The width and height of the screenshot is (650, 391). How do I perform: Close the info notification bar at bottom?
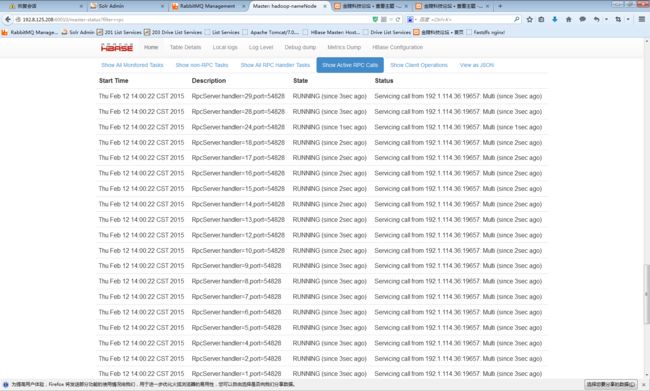644,385
